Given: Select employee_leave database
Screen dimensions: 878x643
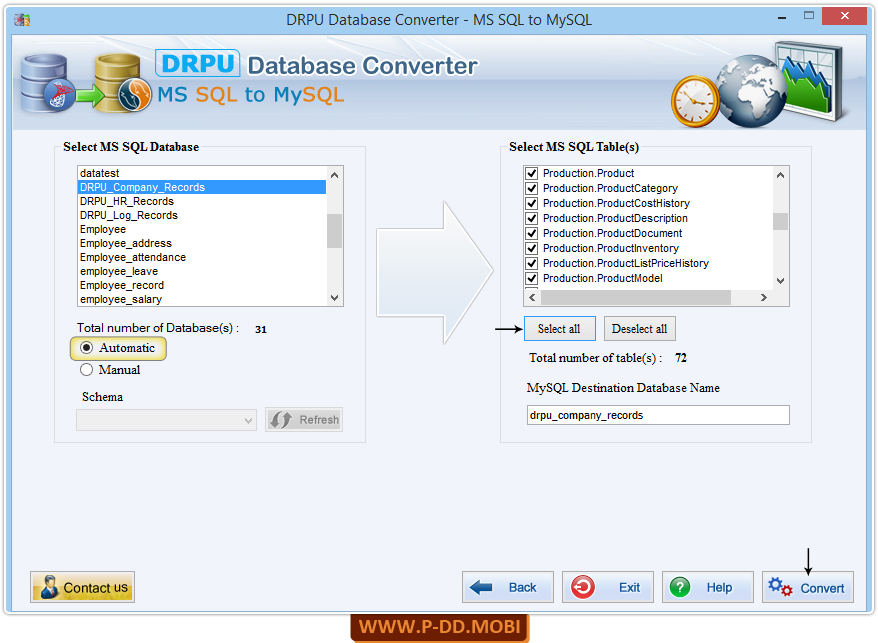Looking at the screenshot, I should point(202,271).
